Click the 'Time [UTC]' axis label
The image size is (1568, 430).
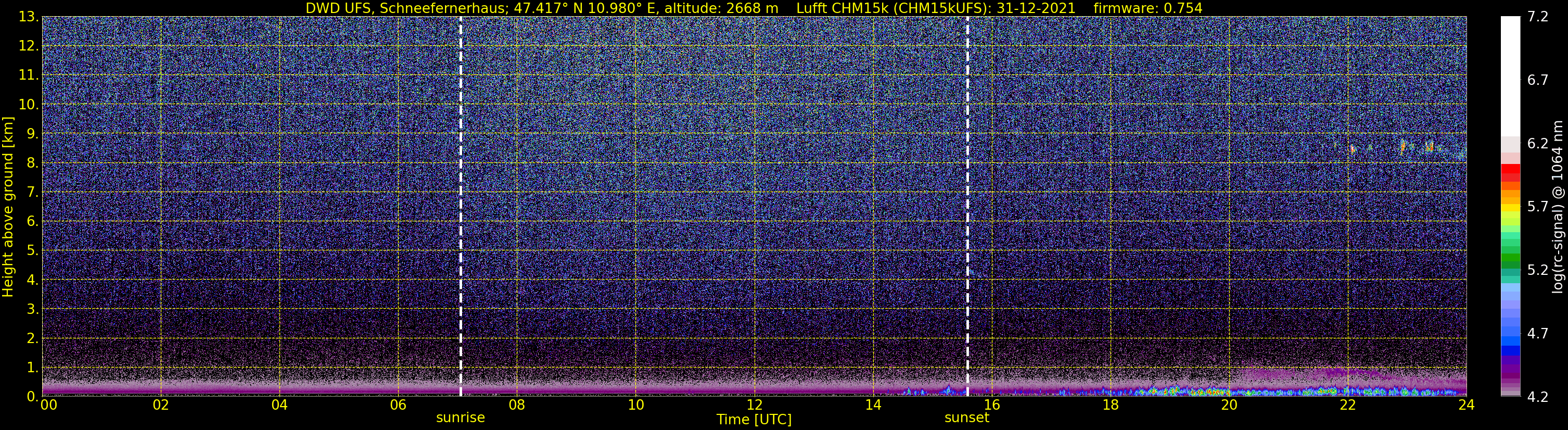(x=754, y=420)
